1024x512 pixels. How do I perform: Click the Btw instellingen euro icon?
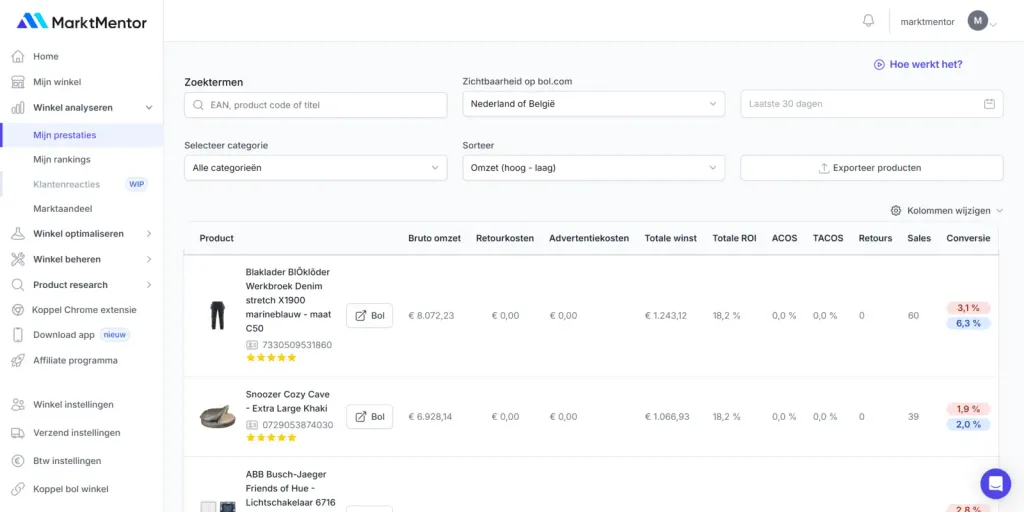[18, 461]
